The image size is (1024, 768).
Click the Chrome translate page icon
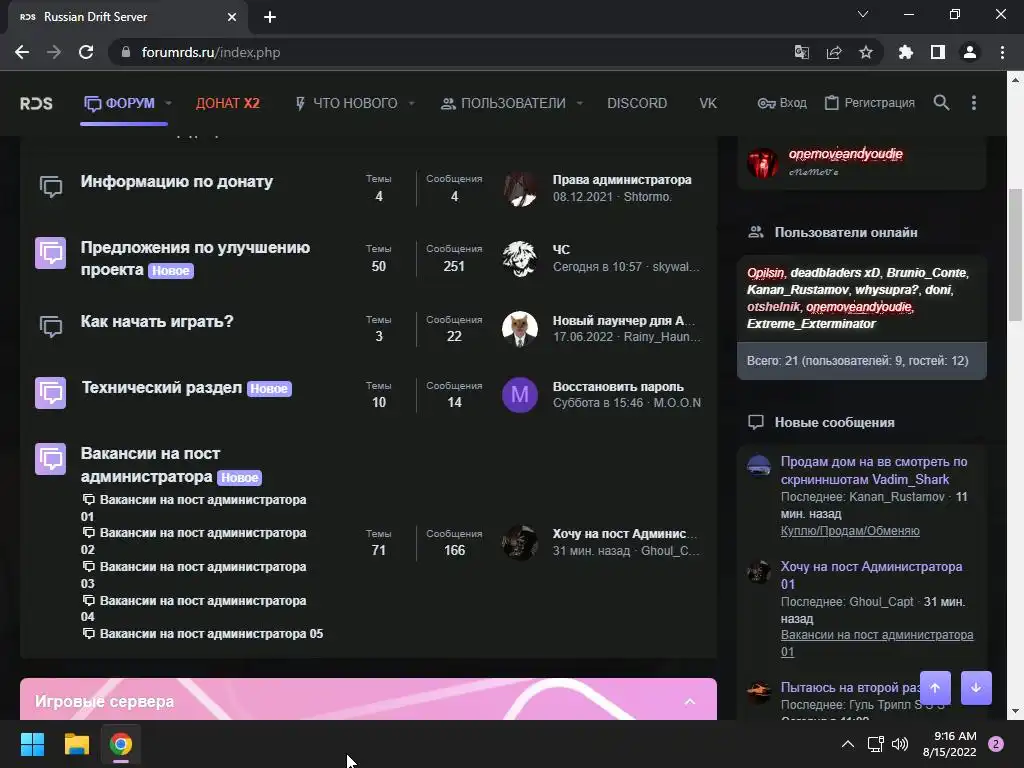tap(801, 52)
